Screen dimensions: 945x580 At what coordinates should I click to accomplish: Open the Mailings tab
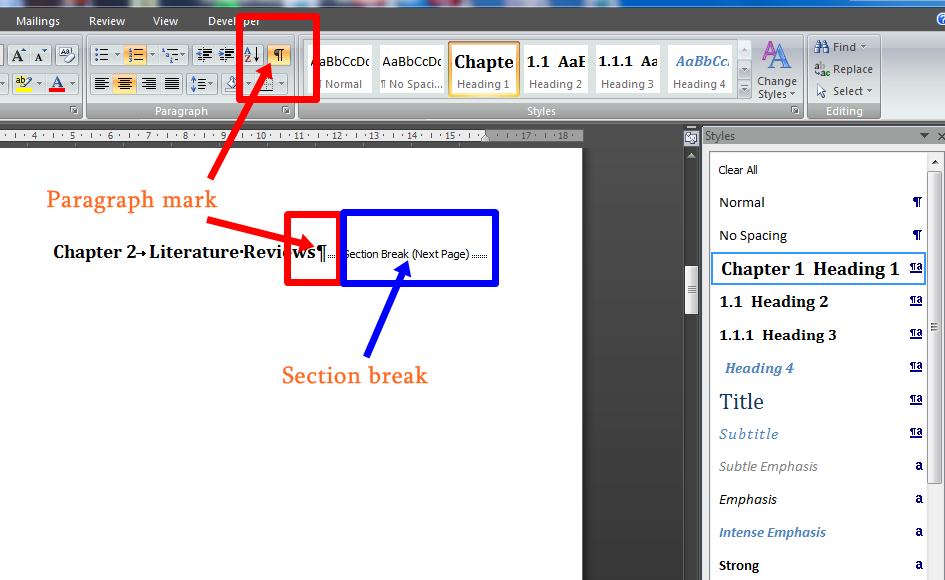[x=38, y=21]
